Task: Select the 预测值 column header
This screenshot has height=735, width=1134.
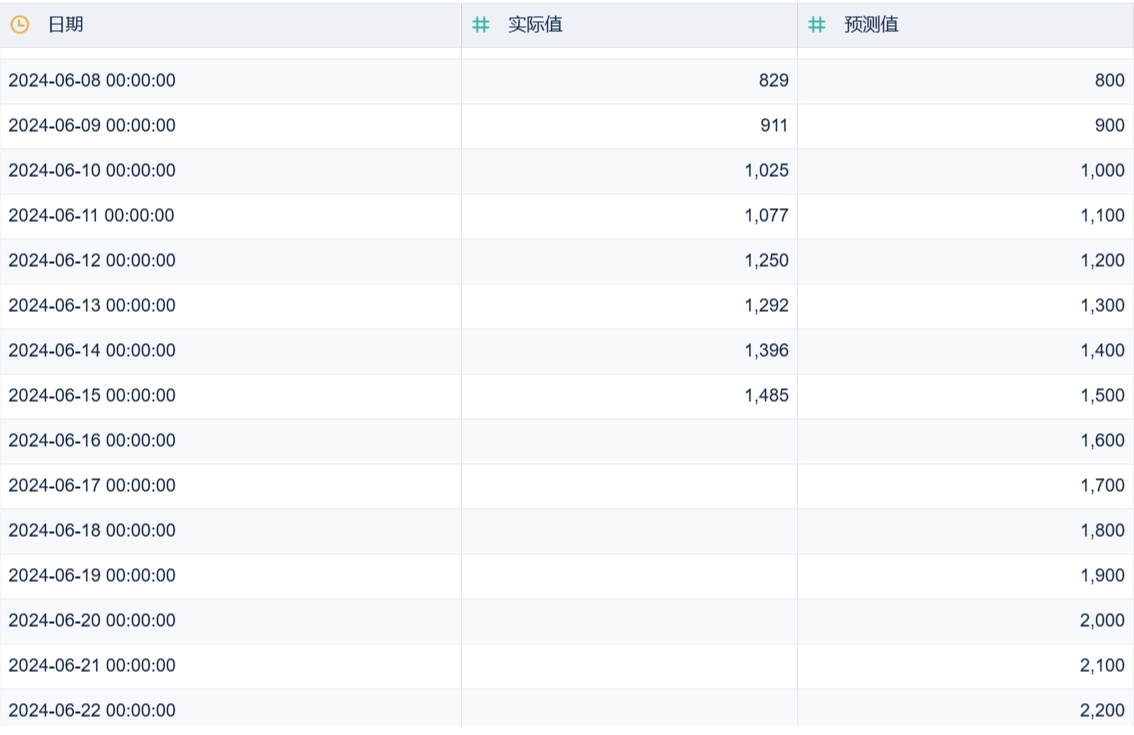Action: coord(965,25)
